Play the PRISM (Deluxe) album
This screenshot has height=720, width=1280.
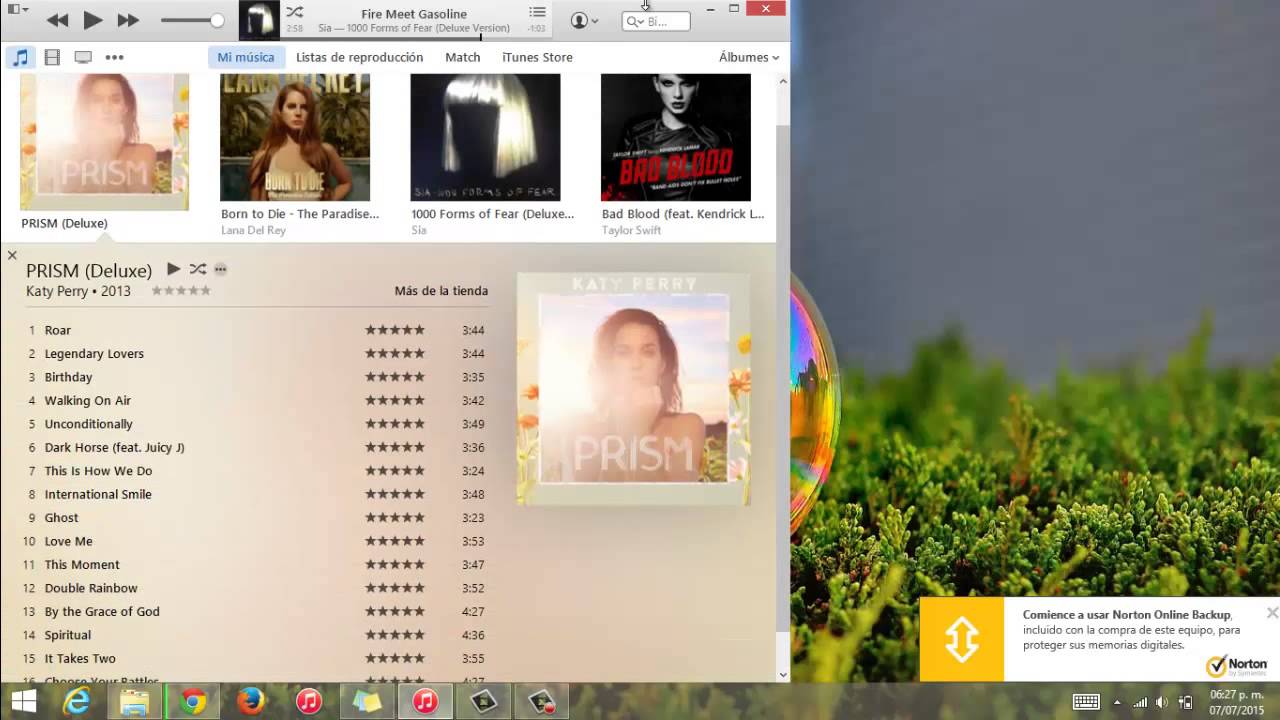click(x=173, y=269)
